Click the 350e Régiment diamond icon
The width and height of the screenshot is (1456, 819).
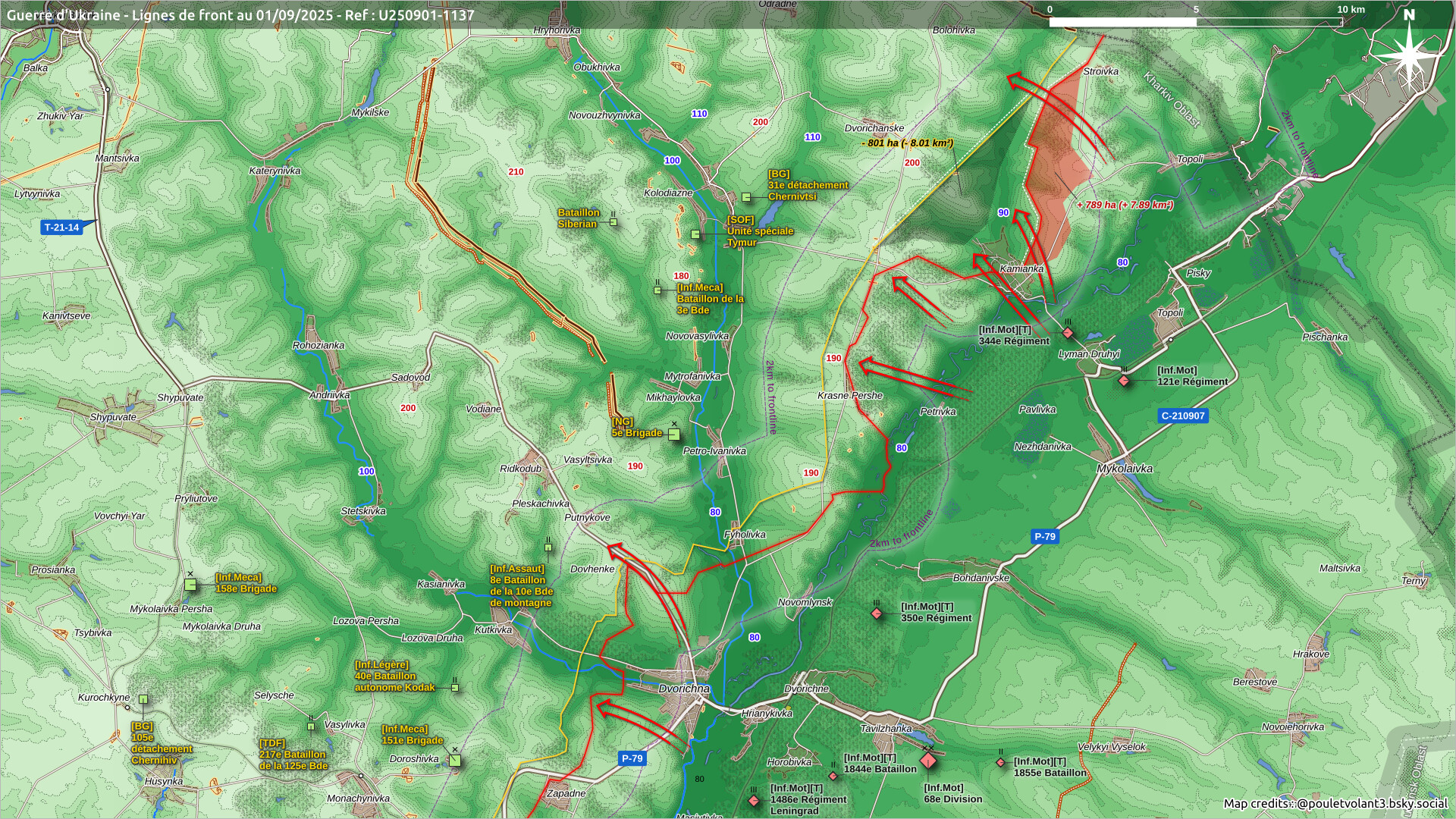pos(877,613)
